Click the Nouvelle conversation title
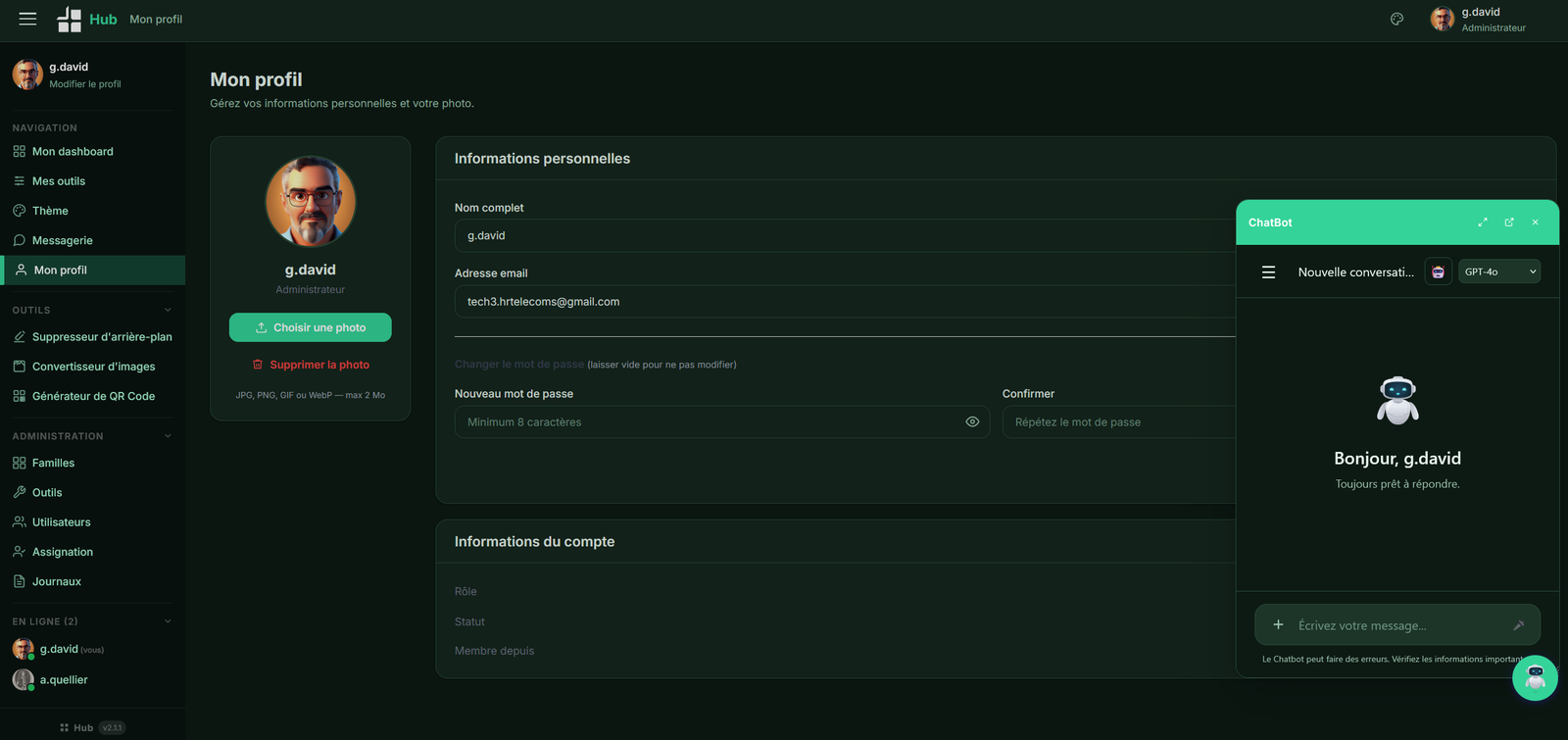This screenshot has height=740, width=1568. click(1355, 272)
